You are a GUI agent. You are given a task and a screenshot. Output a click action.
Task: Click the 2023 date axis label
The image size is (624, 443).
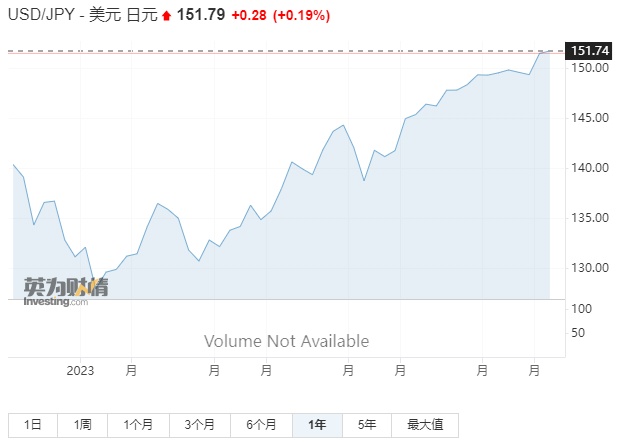(x=80, y=370)
